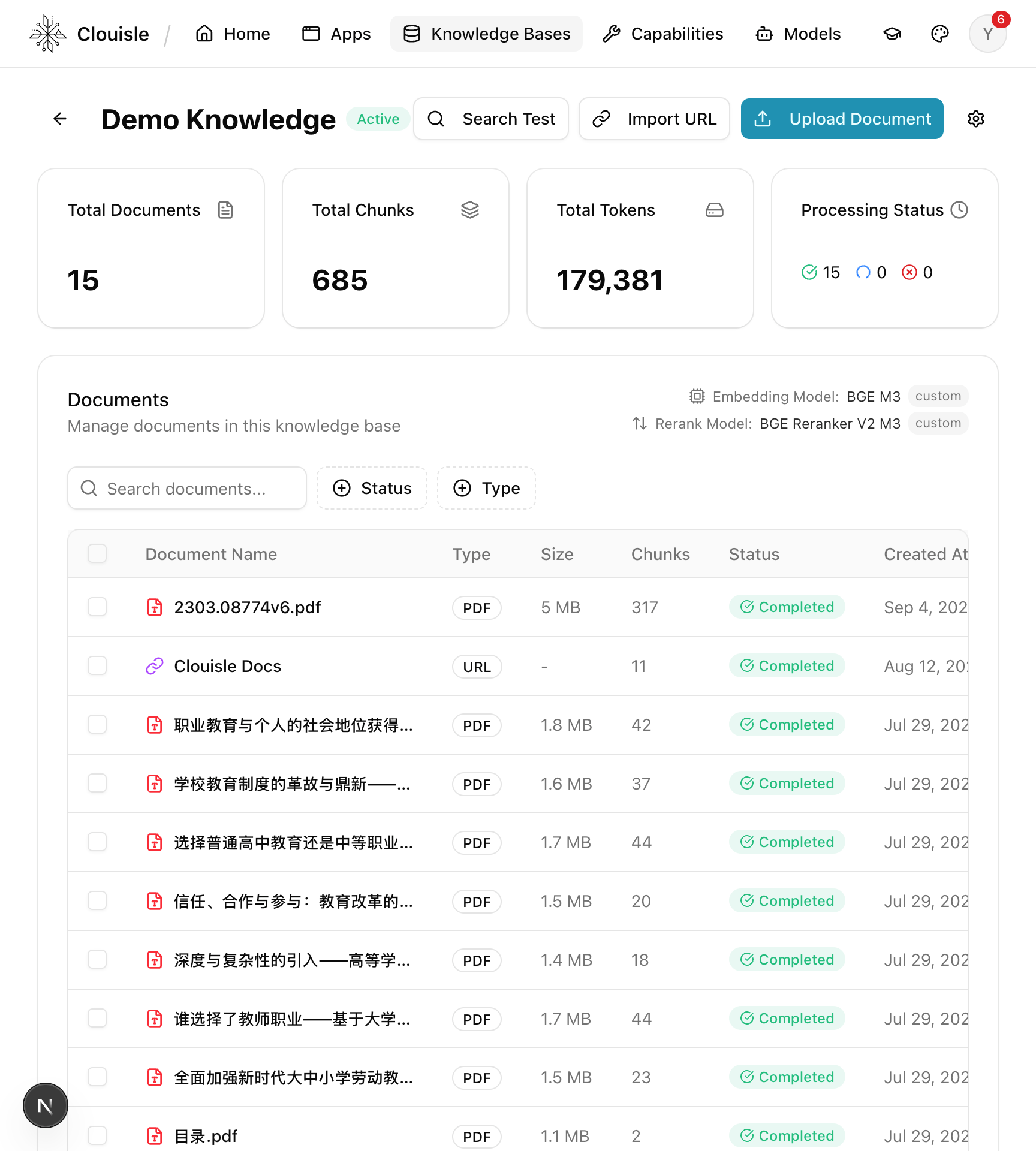Click the Search Test button

pos(491,119)
